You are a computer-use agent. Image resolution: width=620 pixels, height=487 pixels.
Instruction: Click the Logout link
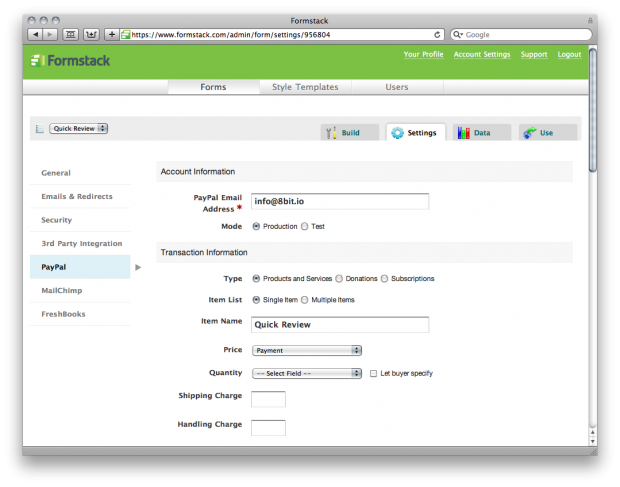(x=569, y=54)
